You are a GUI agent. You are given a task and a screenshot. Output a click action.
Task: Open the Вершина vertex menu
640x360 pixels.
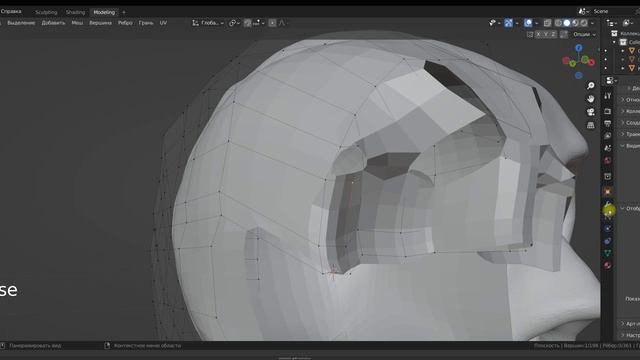point(100,23)
